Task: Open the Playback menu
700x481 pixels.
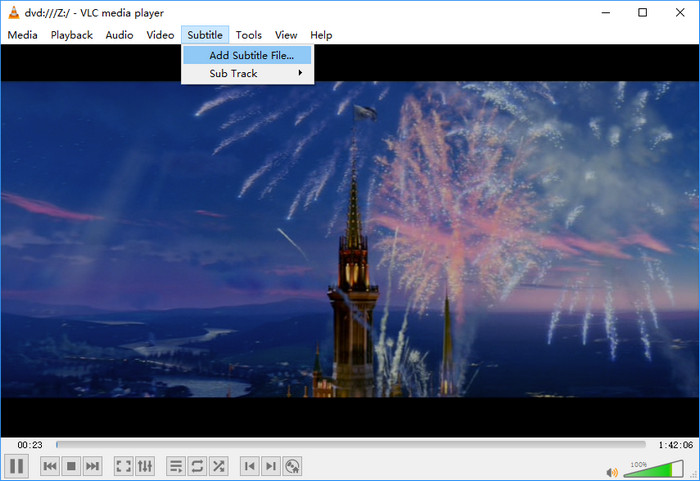Action: point(71,35)
